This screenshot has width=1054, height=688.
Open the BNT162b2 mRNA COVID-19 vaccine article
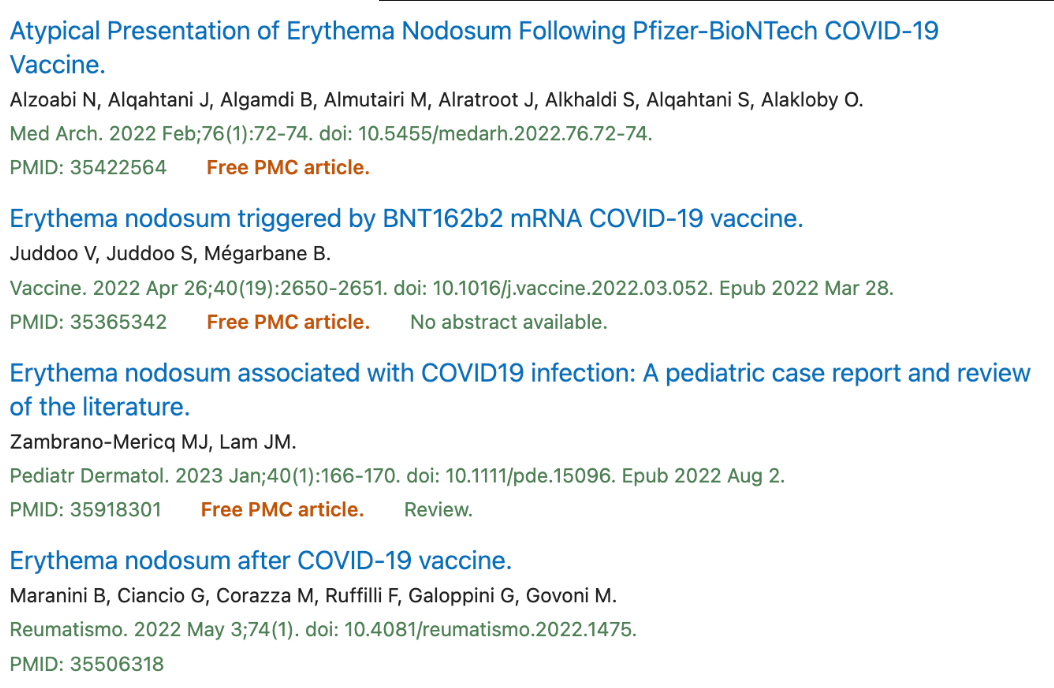point(406,218)
